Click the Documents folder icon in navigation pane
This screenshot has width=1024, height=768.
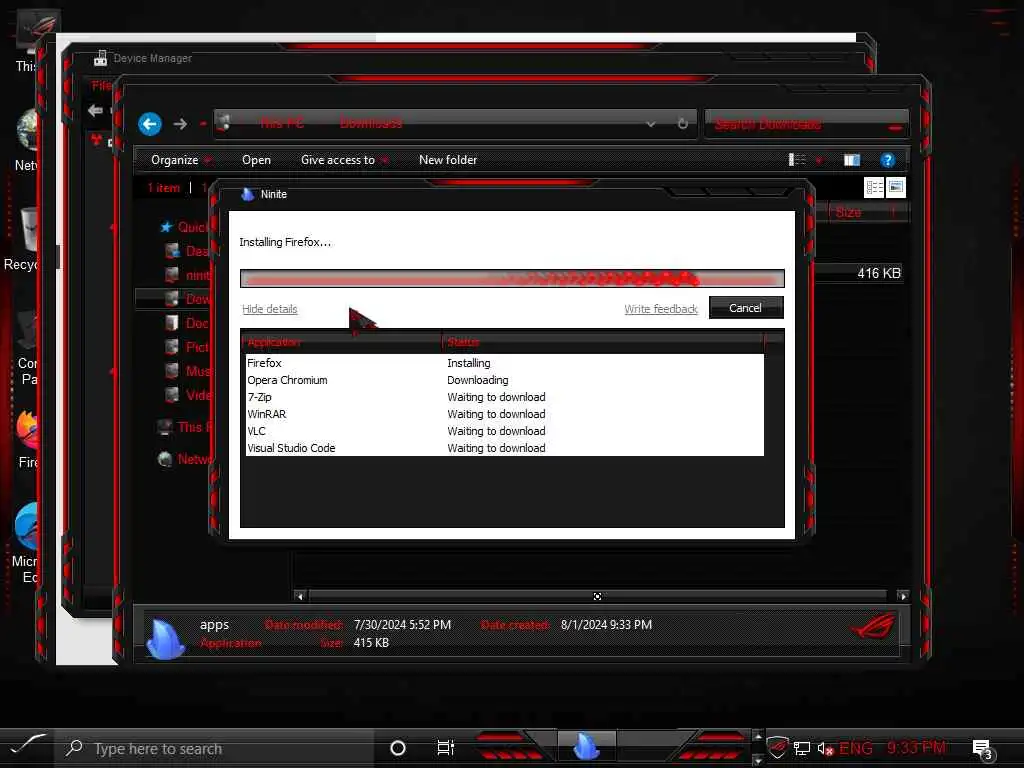[x=172, y=323]
